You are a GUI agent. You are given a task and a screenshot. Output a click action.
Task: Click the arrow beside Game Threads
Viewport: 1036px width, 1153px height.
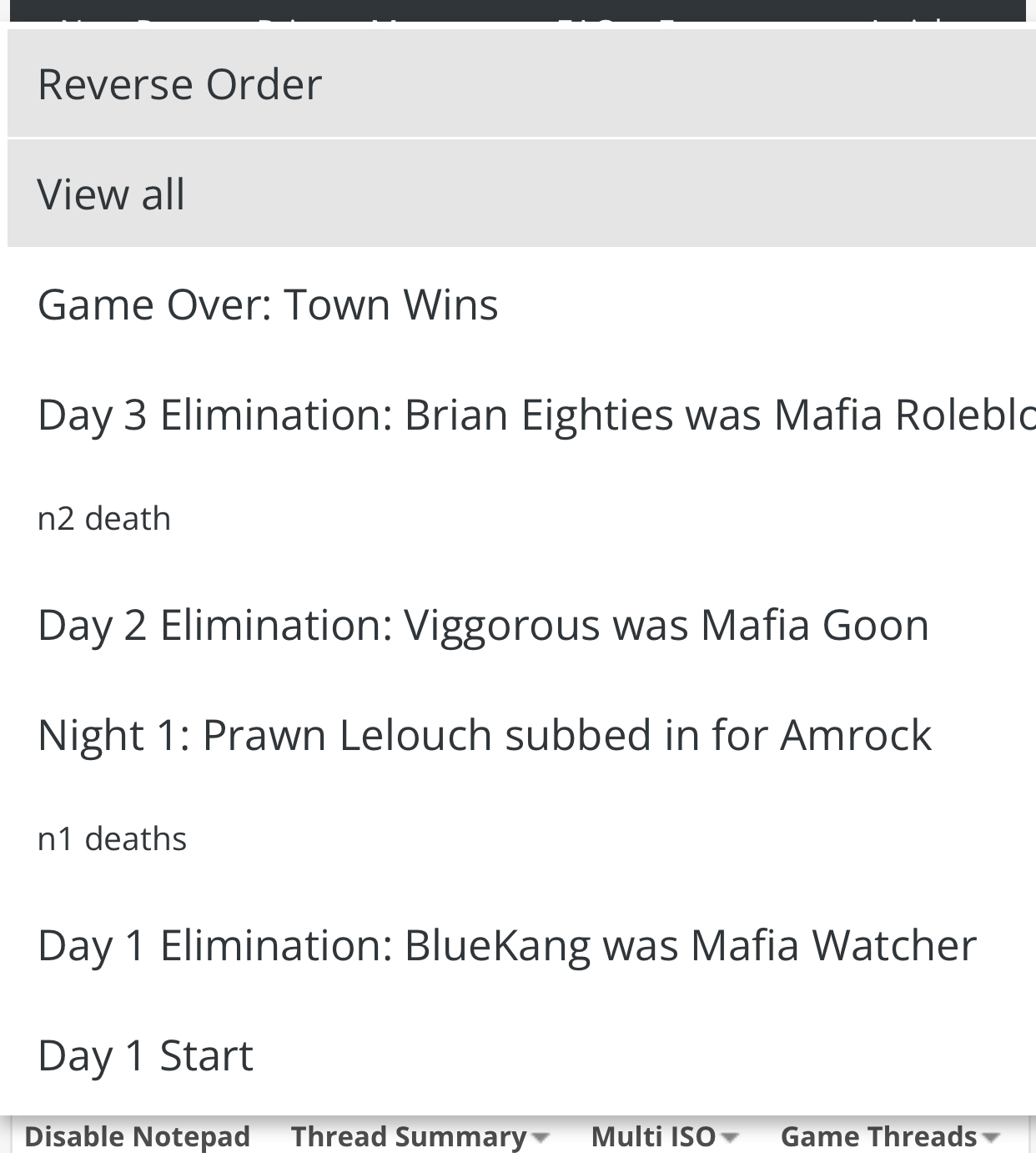(991, 1138)
